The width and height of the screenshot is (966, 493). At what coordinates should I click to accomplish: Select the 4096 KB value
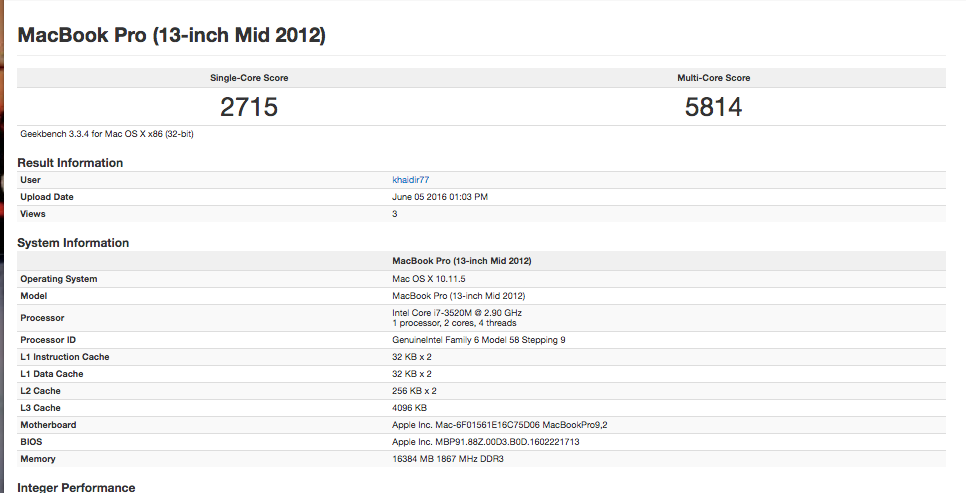point(409,408)
